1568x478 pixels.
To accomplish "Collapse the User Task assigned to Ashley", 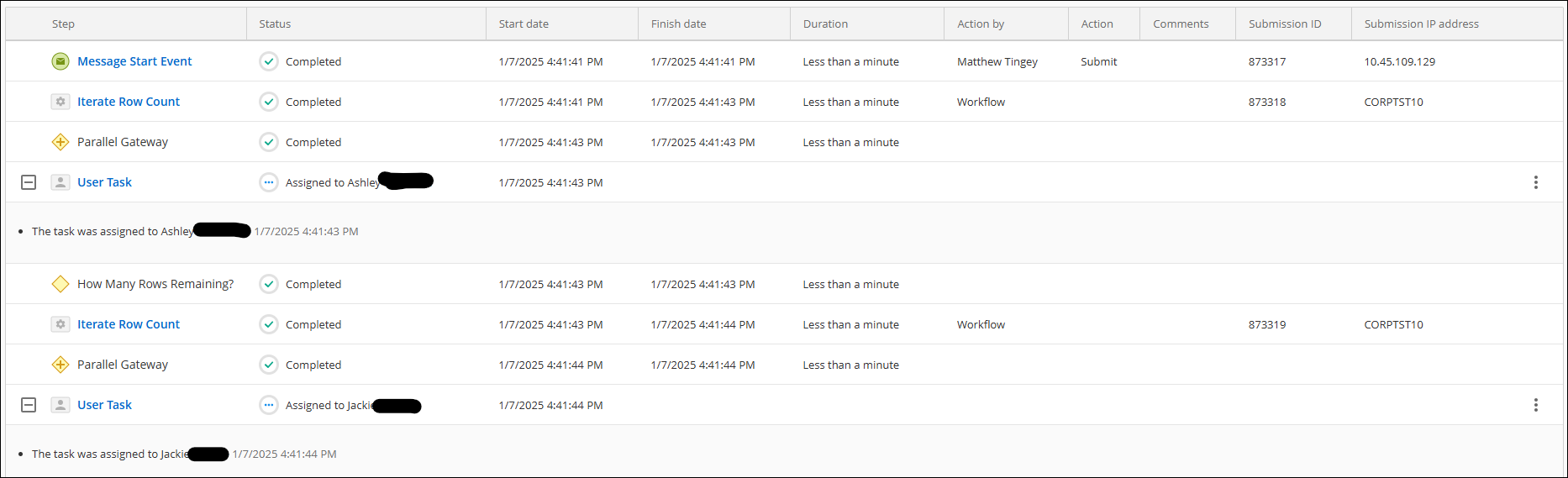I will 29,182.
